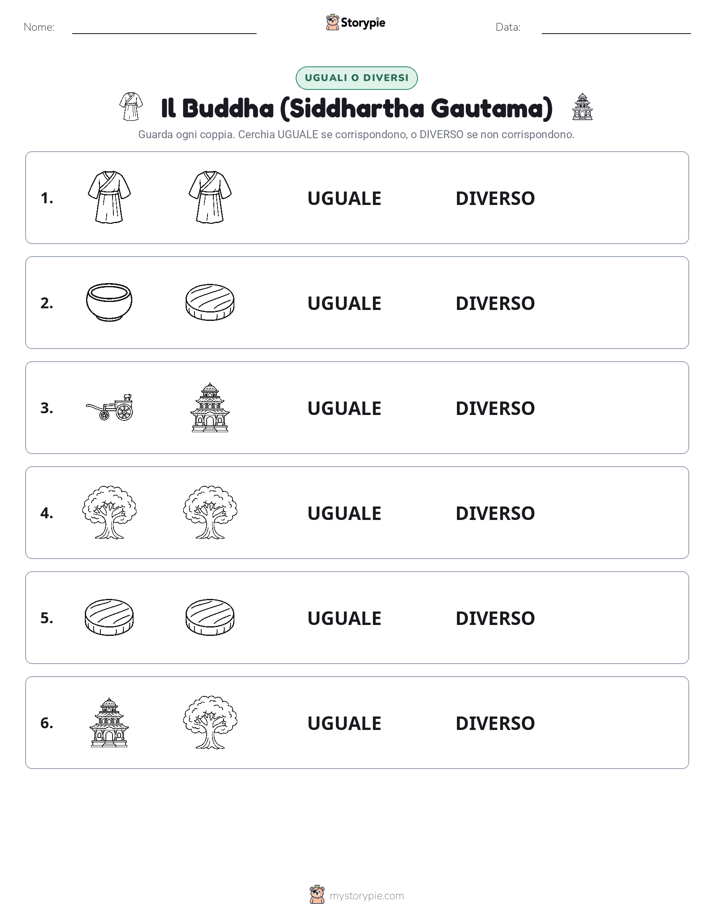The height and width of the screenshot is (924, 714).
Task: Select DIVERSO for row 6
Action: (495, 722)
